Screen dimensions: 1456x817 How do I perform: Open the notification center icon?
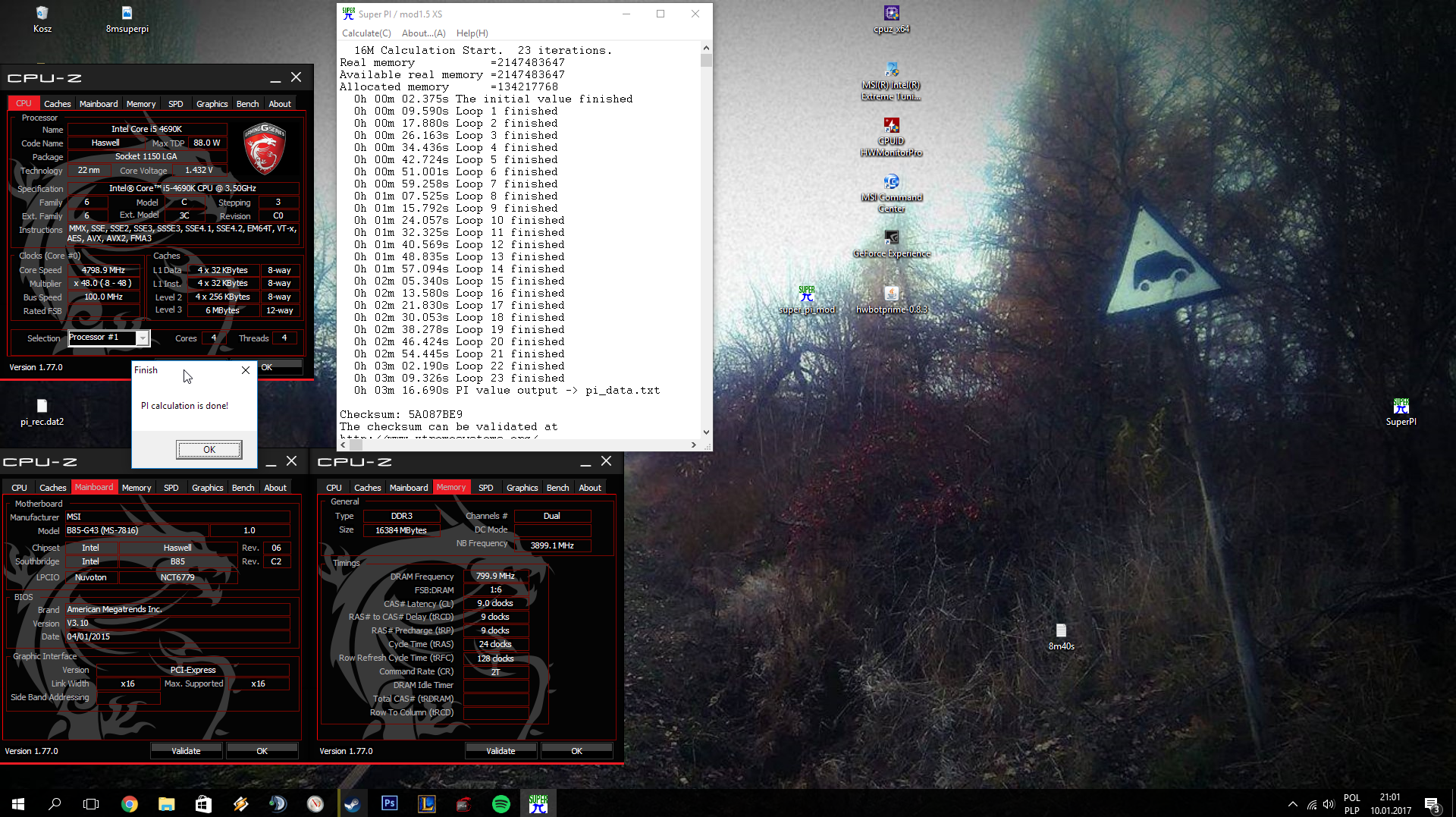point(1432,804)
